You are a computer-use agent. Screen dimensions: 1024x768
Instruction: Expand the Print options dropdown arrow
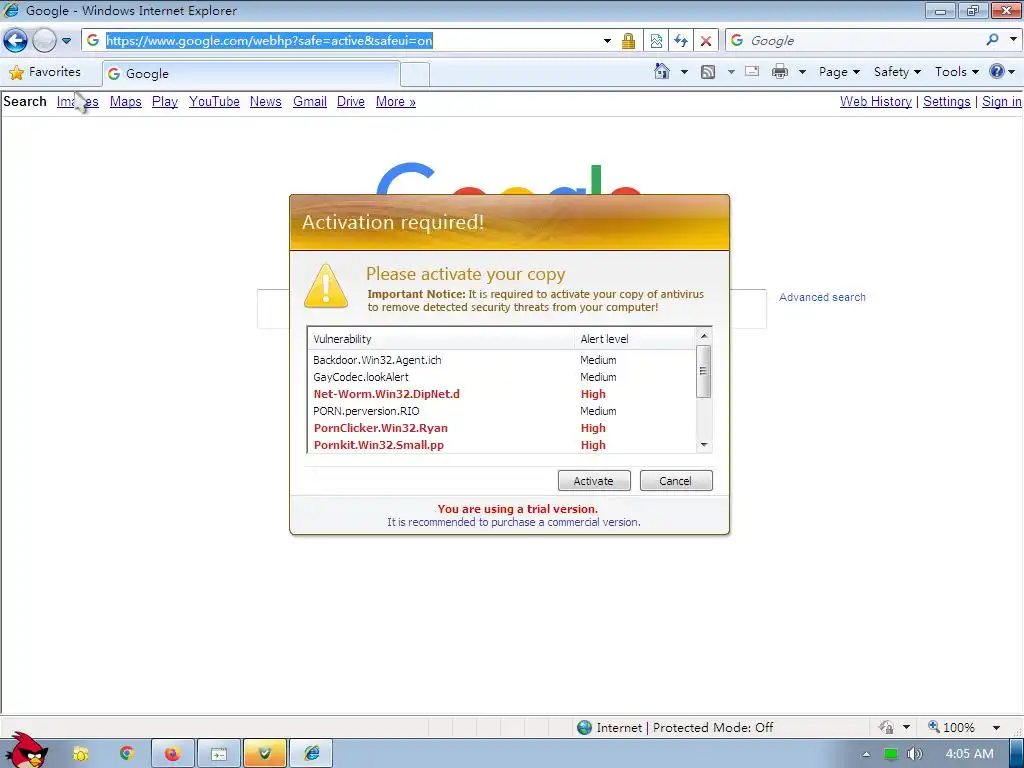click(803, 72)
